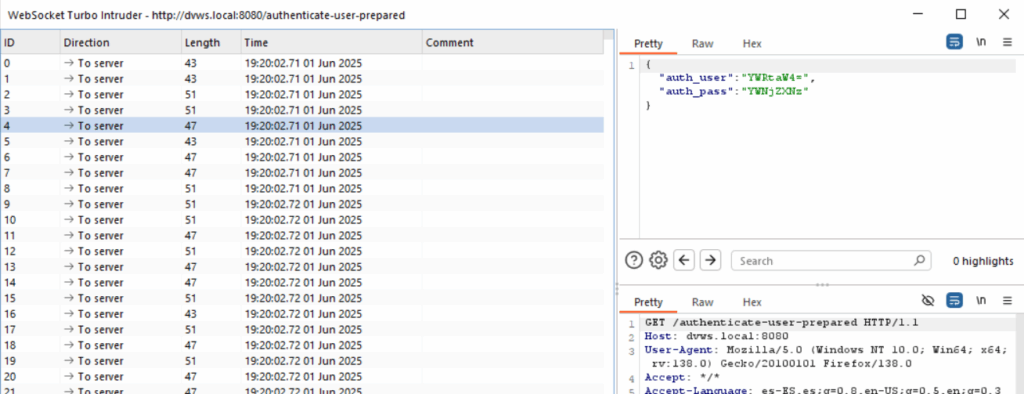
Task: Select message row with ID 9
Action: (x=302, y=204)
